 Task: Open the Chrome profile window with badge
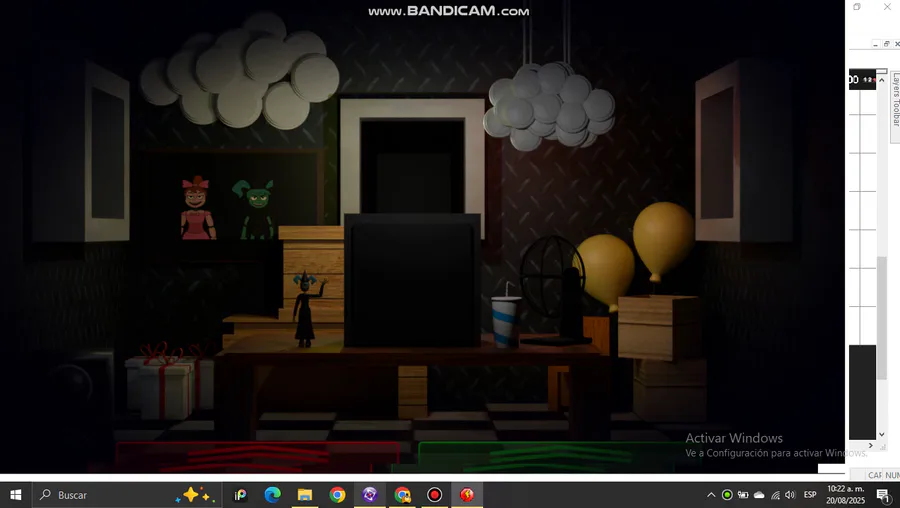click(402, 495)
